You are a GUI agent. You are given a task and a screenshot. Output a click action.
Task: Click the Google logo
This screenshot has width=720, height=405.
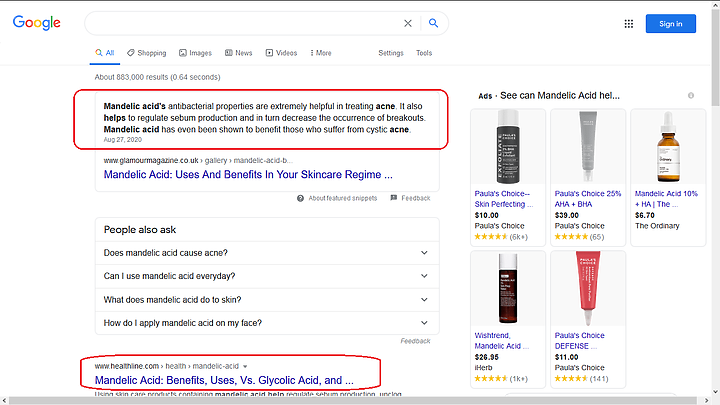point(37,22)
